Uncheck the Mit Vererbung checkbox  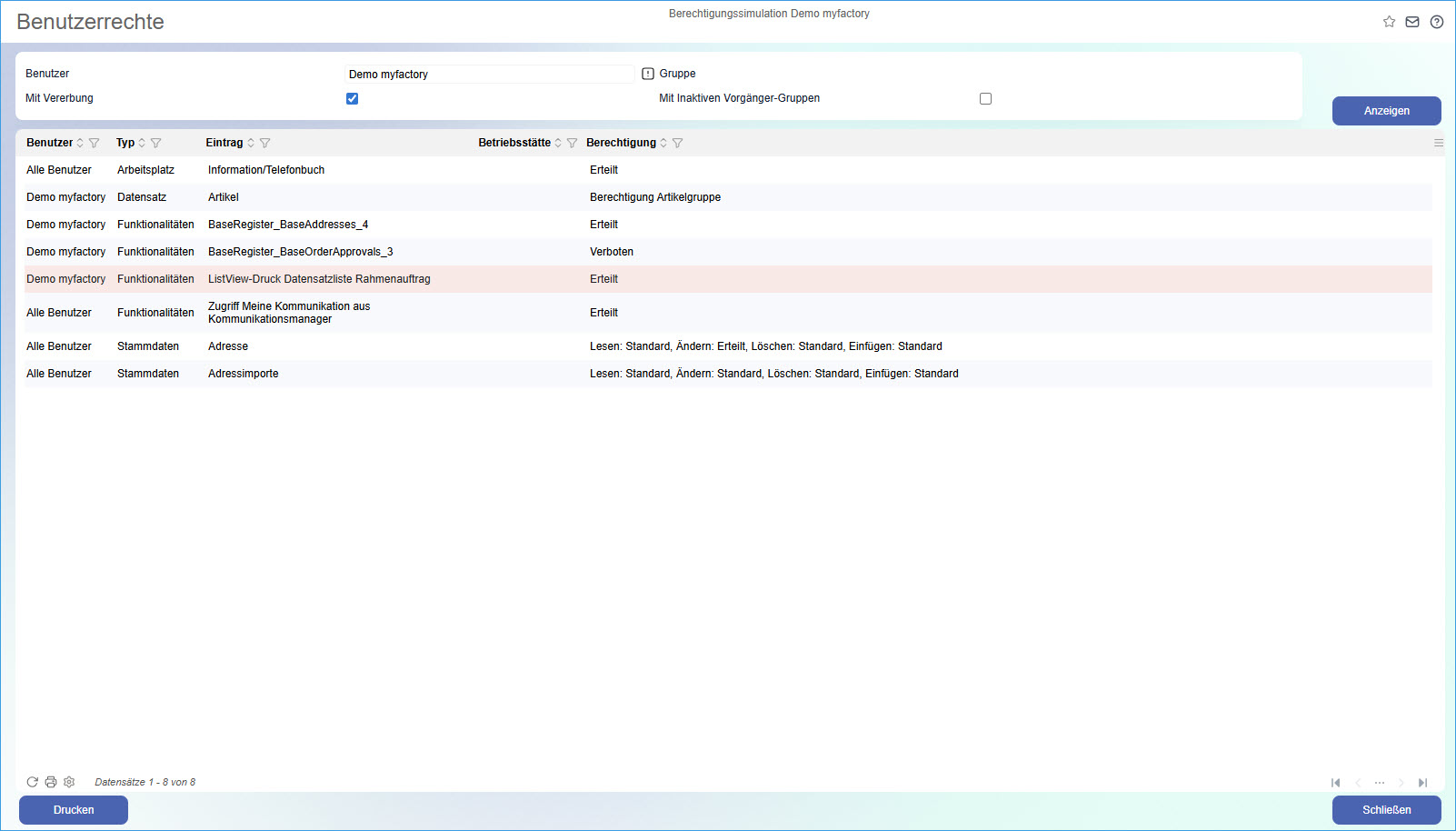tap(352, 98)
